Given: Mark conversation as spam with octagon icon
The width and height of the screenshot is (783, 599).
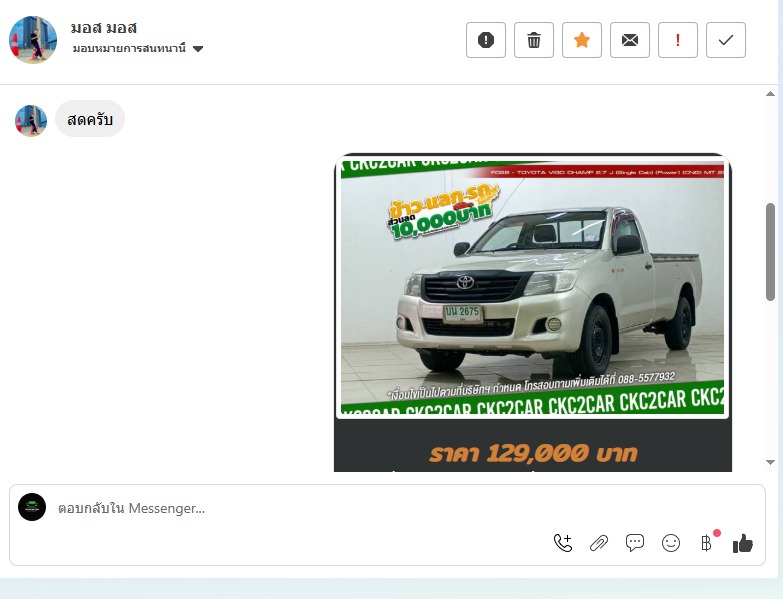Looking at the screenshot, I should click(x=485, y=40).
